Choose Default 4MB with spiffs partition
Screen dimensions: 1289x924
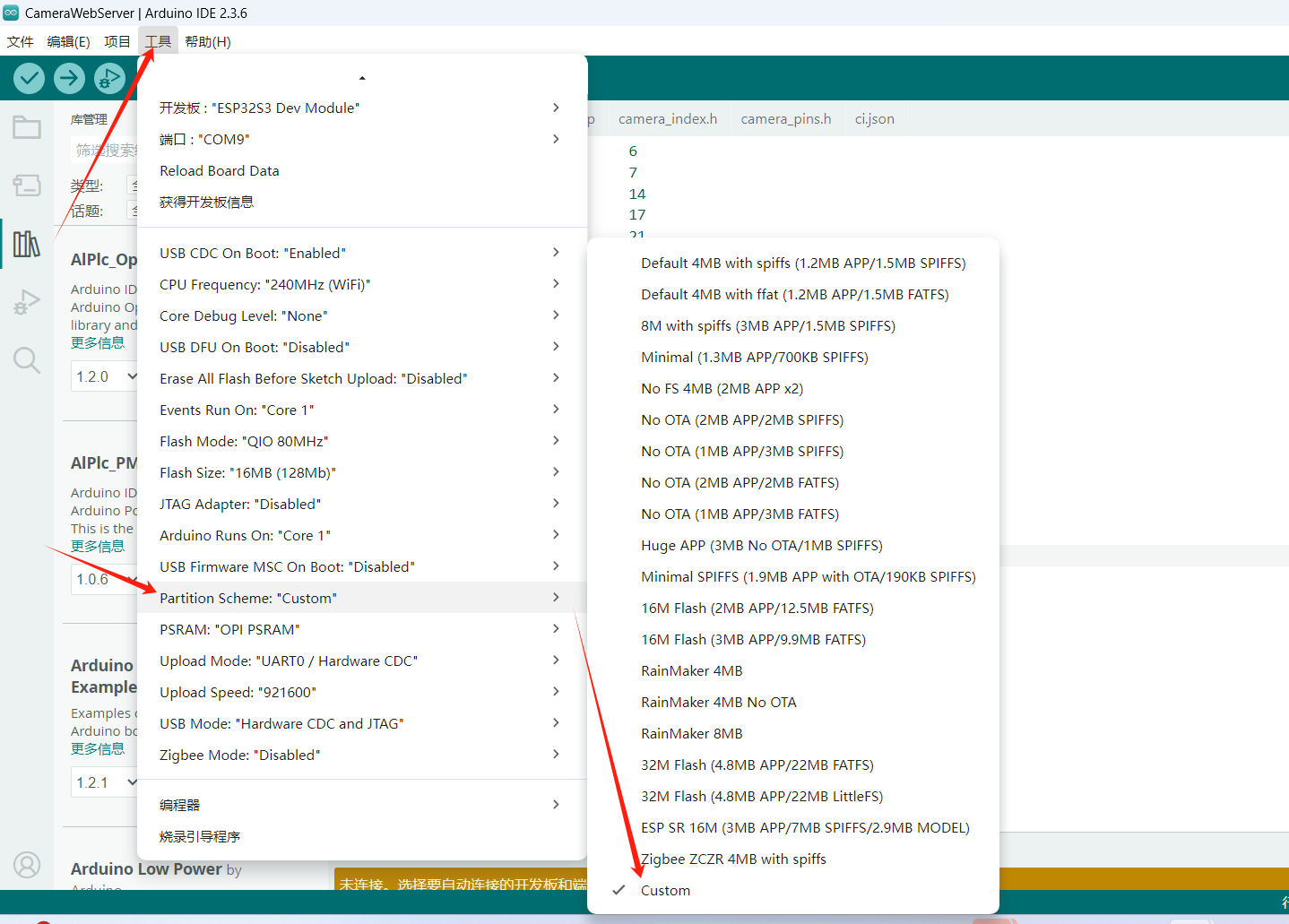click(x=793, y=263)
